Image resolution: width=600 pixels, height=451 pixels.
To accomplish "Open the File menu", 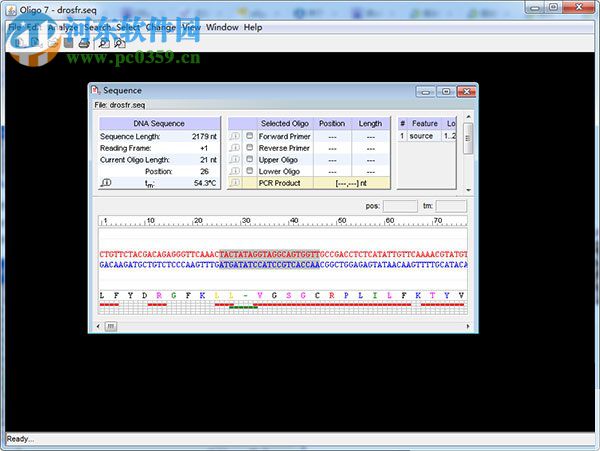I will point(15,27).
